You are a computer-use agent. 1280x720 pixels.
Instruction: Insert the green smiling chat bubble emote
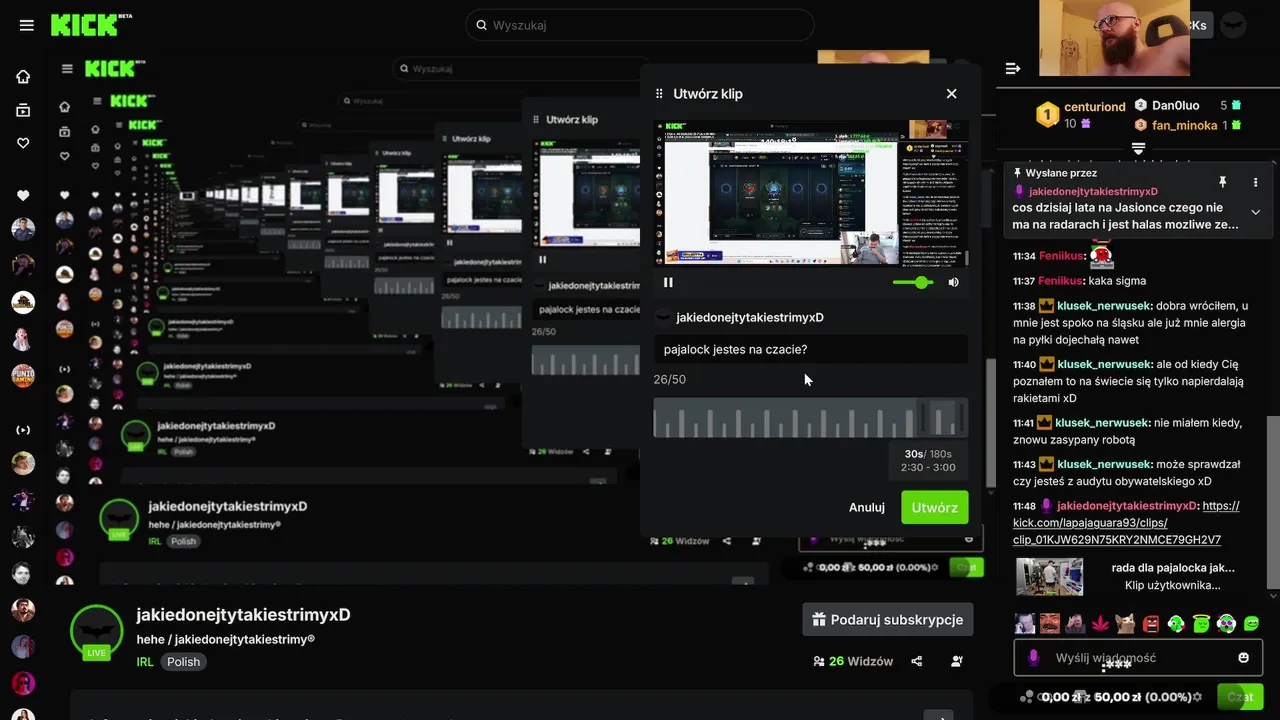pyautogui.click(x=1251, y=623)
